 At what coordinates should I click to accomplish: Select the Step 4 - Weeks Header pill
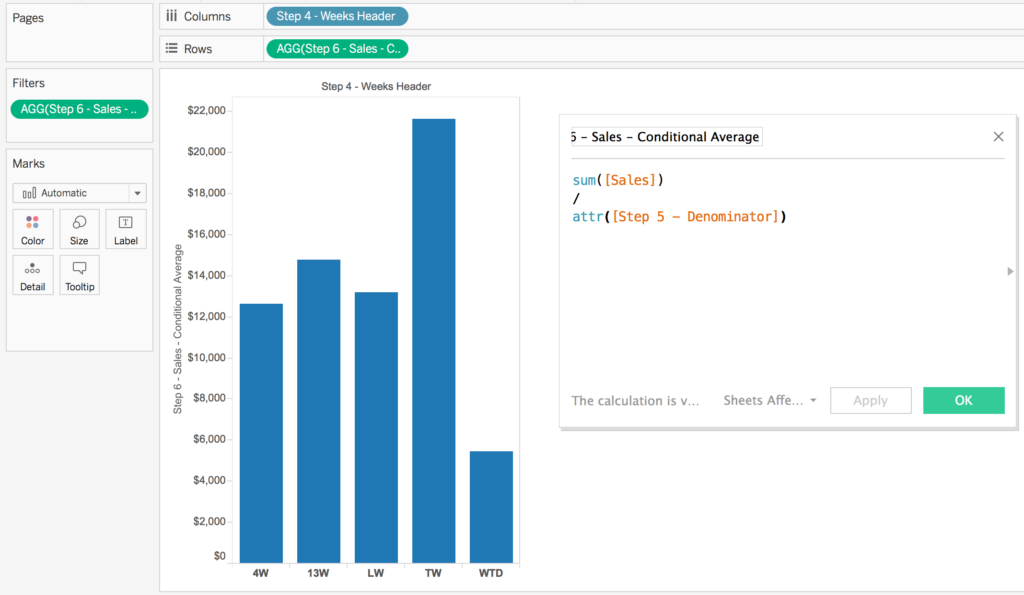point(337,15)
